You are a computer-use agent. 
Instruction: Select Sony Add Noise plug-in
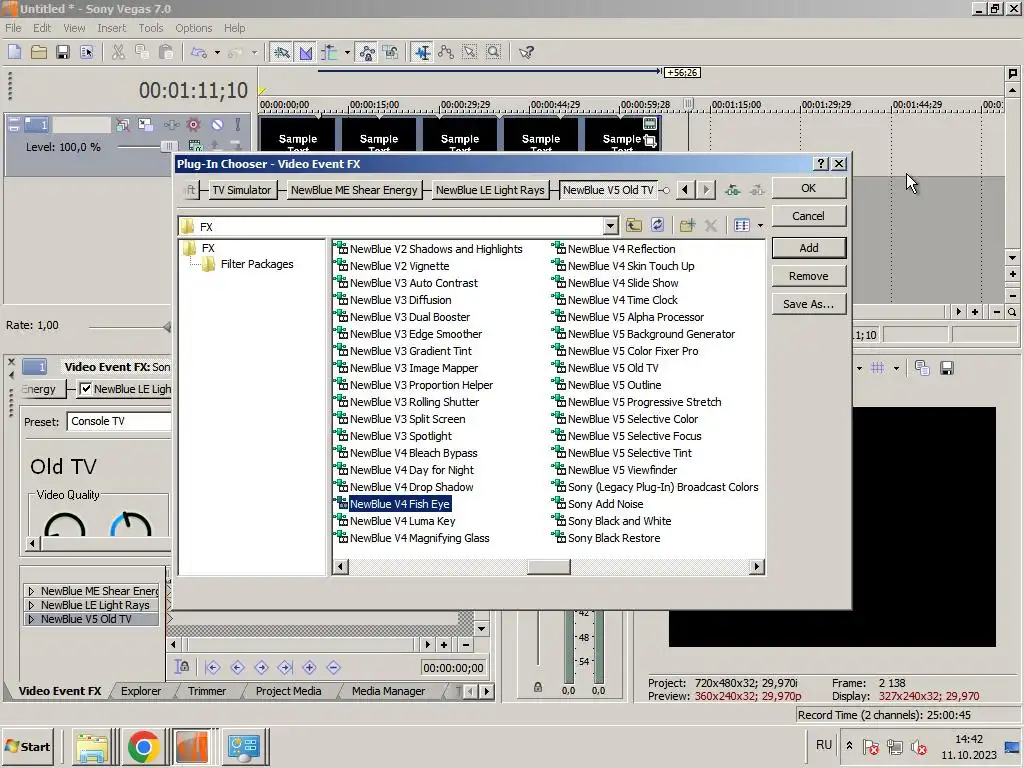coord(605,504)
